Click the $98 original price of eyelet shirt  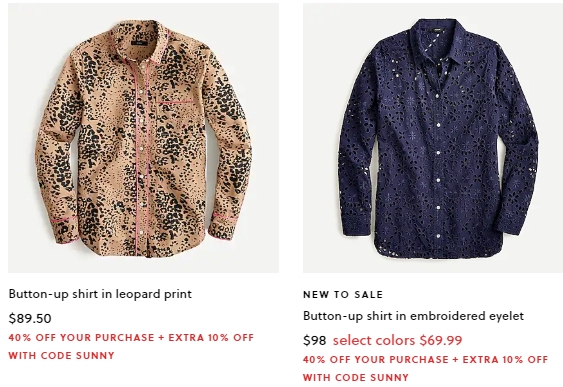[x=315, y=340]
